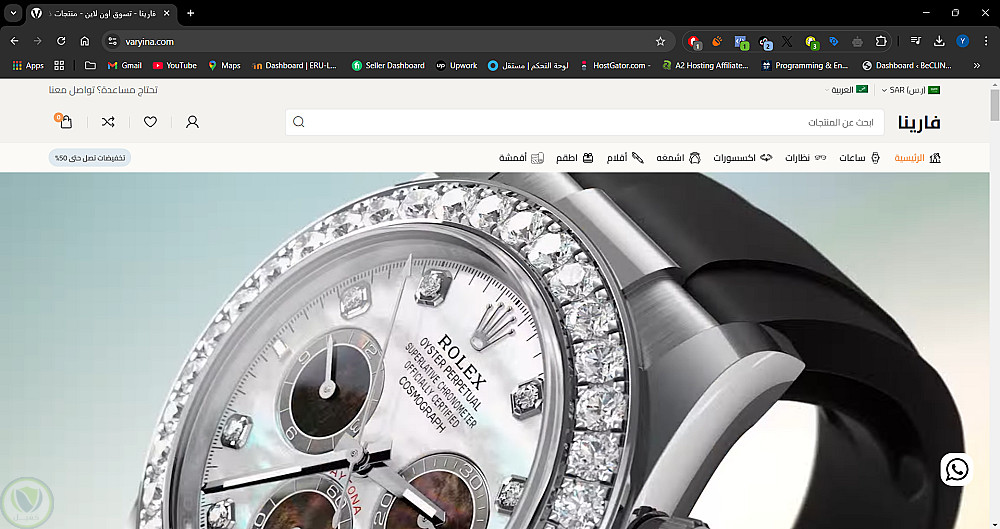
Task: Open the نظارات glasses menu item
Action: (805, 158)
